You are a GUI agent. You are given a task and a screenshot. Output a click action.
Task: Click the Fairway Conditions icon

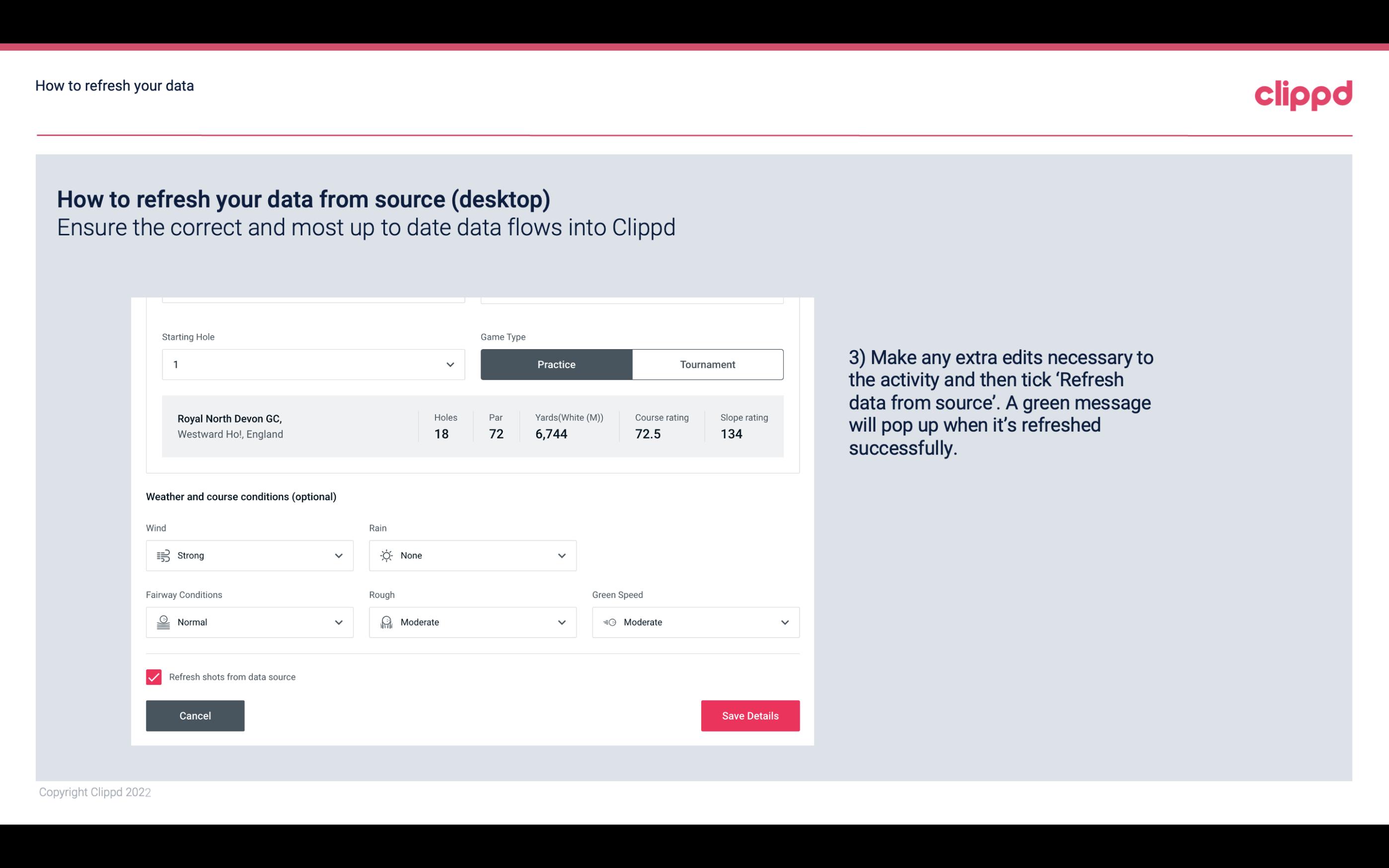click(x=162, y=622)
